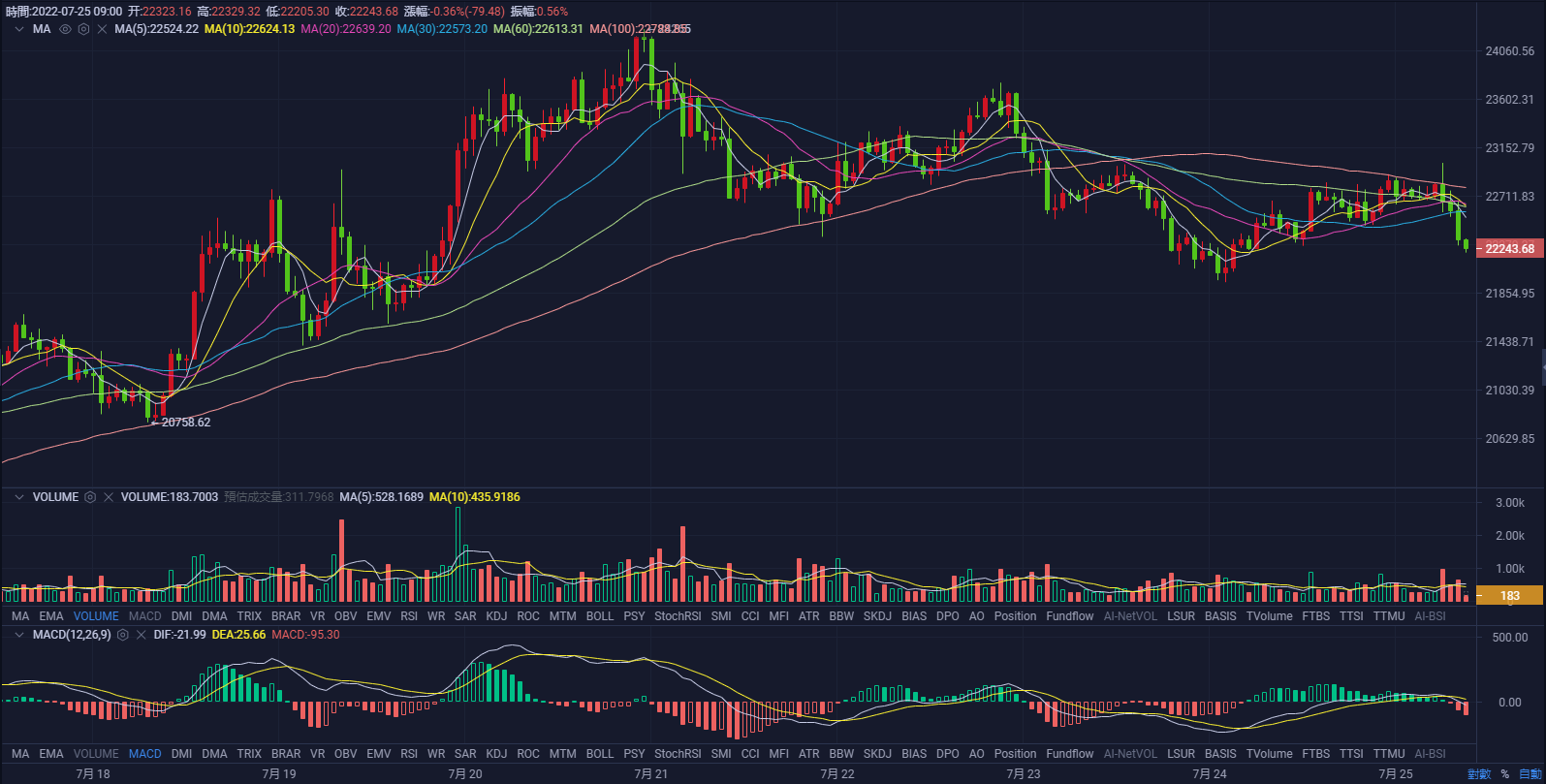The height and width of the screenshot is (784, 1546).
Task: Click the DEA:25.66 reading
Action: (238, 635)
